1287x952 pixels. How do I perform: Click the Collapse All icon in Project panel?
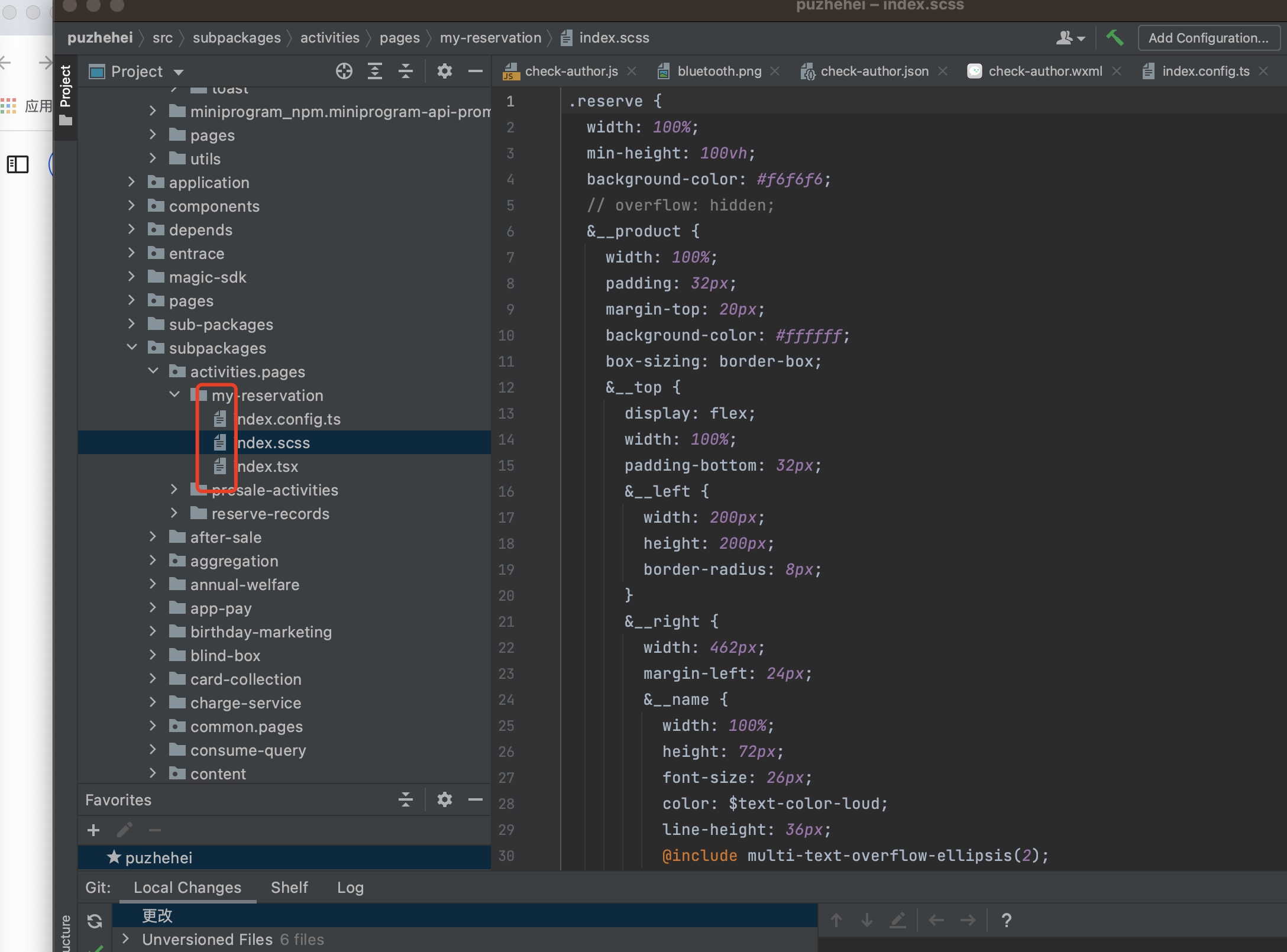tap(405, 72)
